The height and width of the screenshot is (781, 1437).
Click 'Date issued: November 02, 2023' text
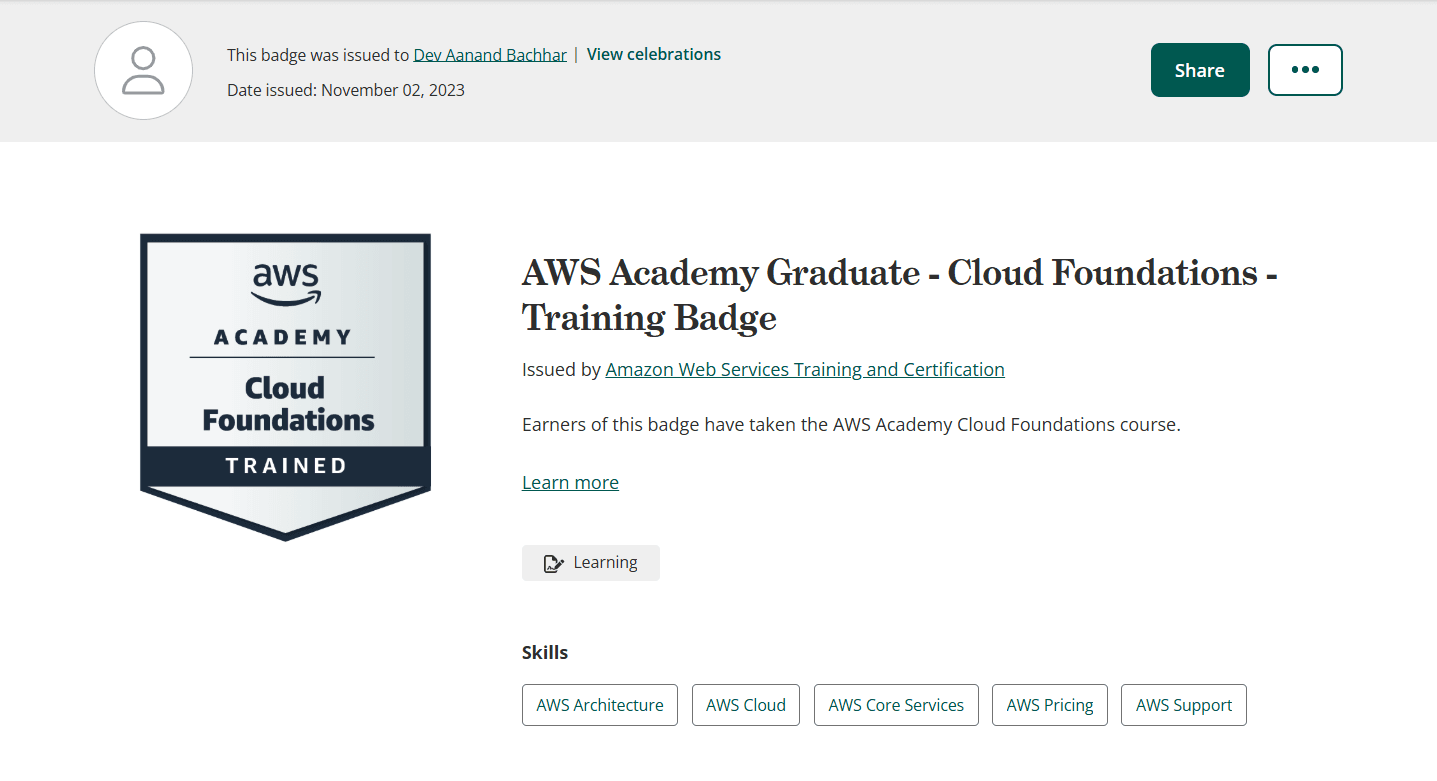[x=346, y=90]
